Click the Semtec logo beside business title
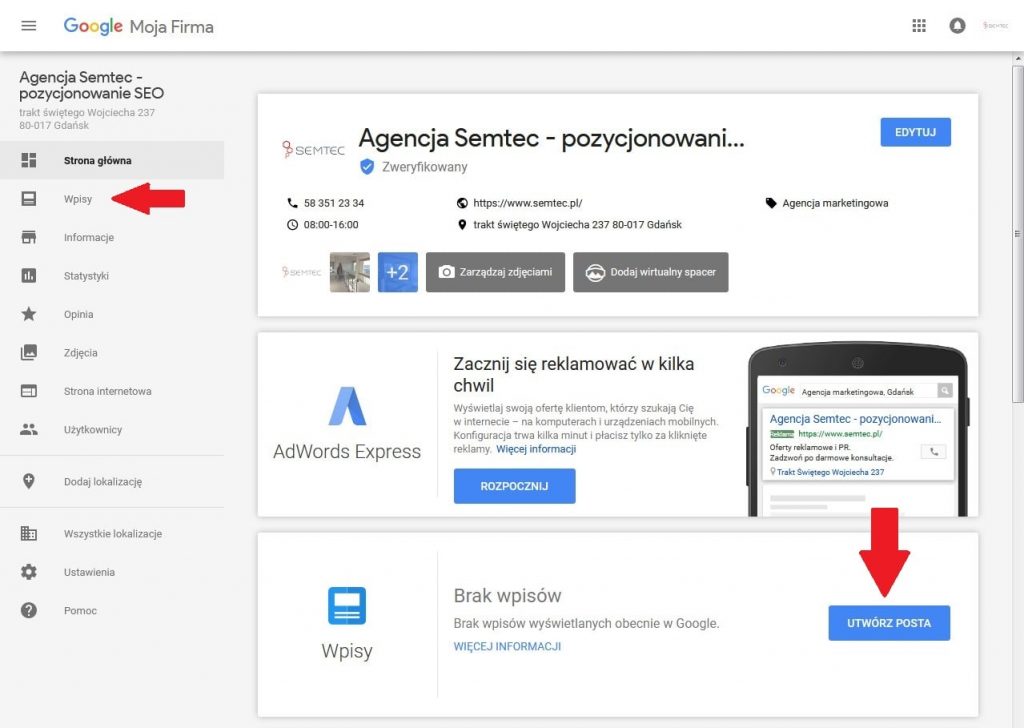Screen dimensions: 1024x728 pos(313,150)
